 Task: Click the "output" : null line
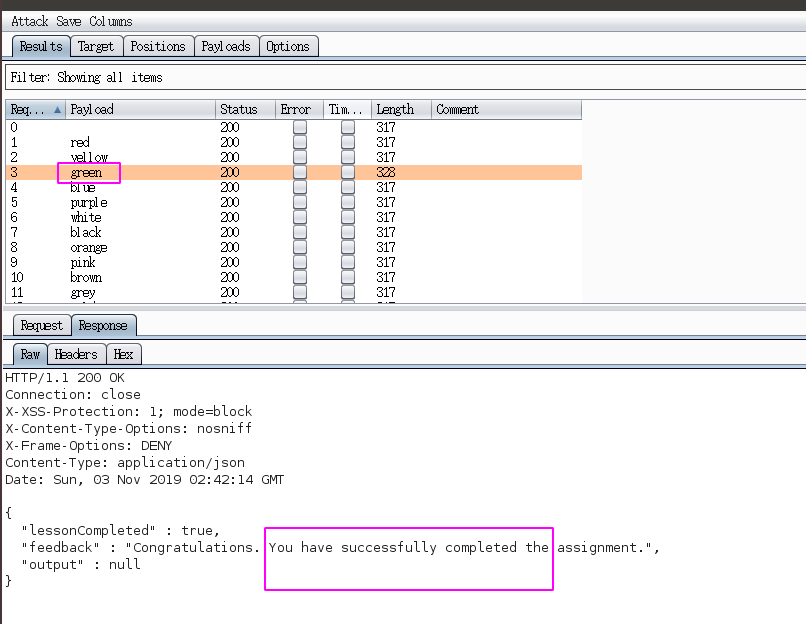point(81,564)
